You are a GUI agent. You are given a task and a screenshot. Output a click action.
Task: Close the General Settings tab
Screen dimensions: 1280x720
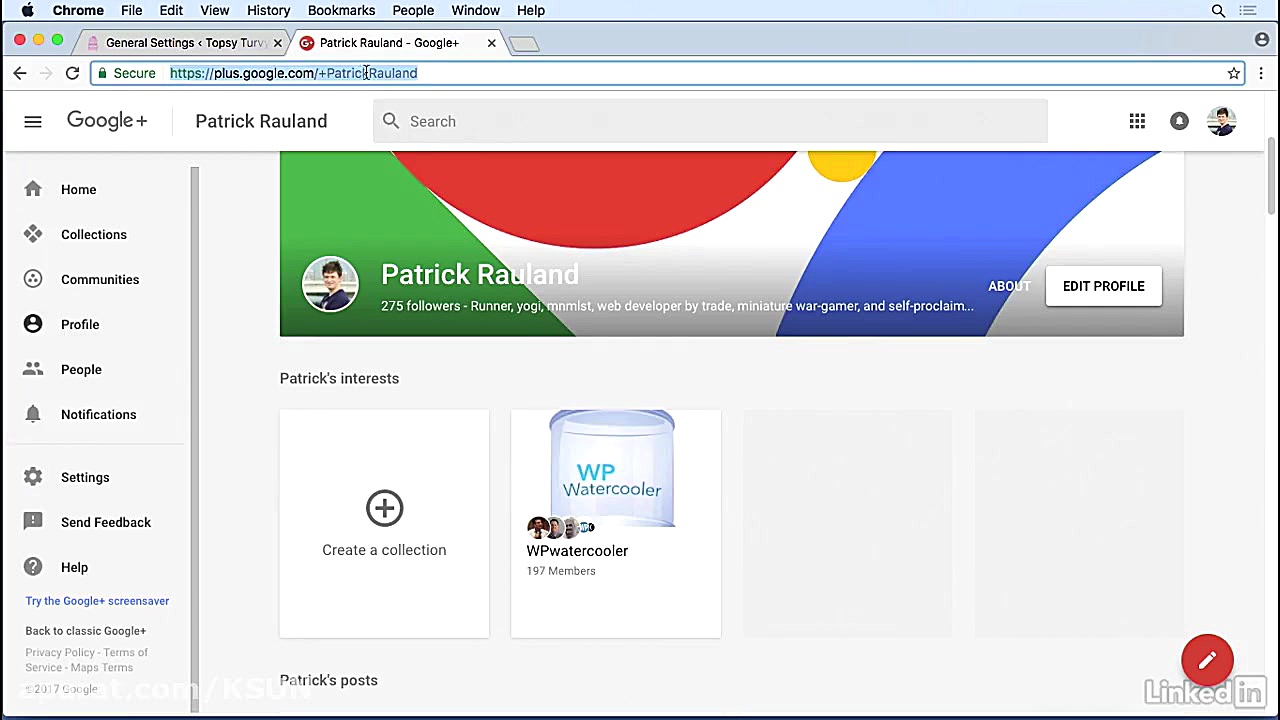tap(277, 43)
